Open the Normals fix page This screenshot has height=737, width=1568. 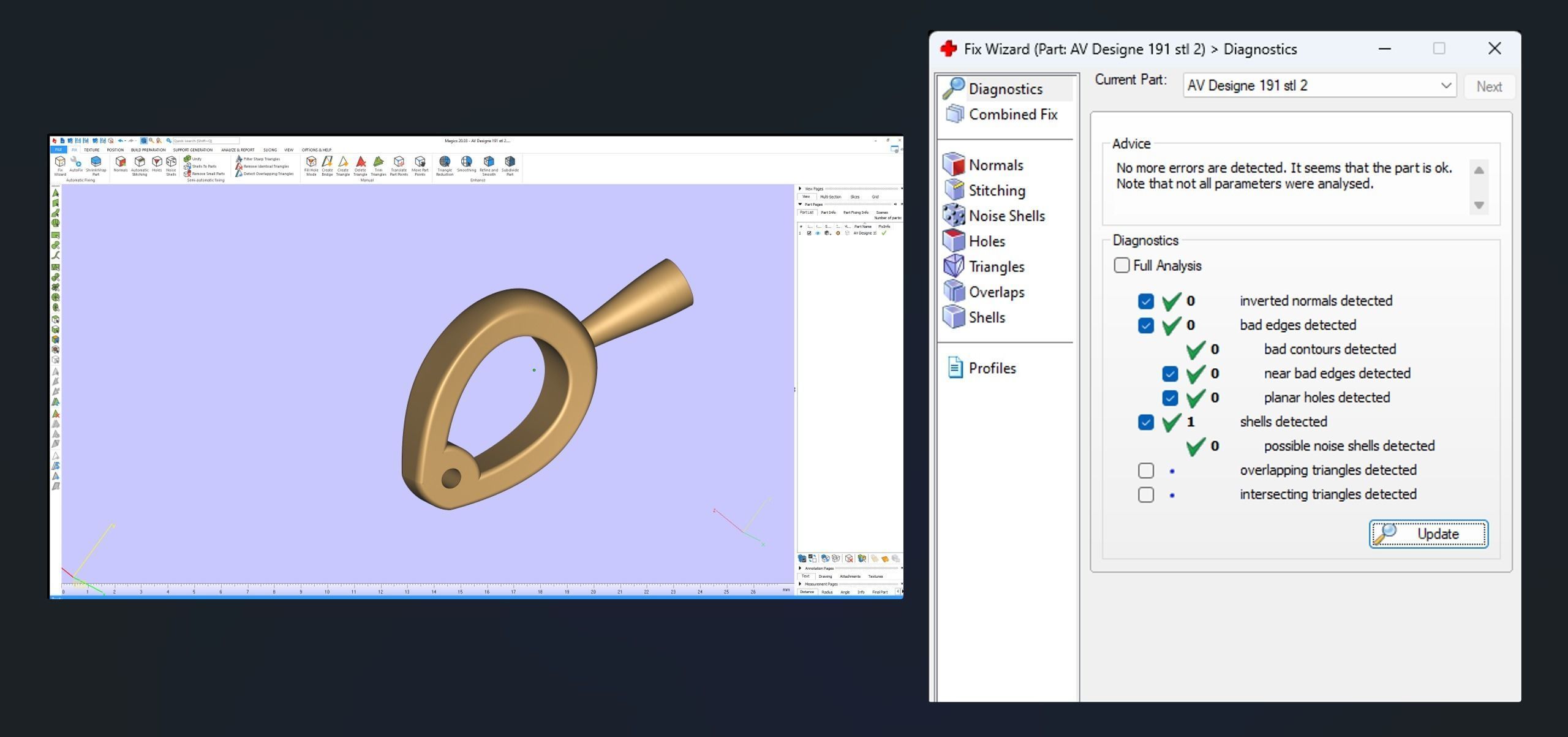(x=995, y=165)
